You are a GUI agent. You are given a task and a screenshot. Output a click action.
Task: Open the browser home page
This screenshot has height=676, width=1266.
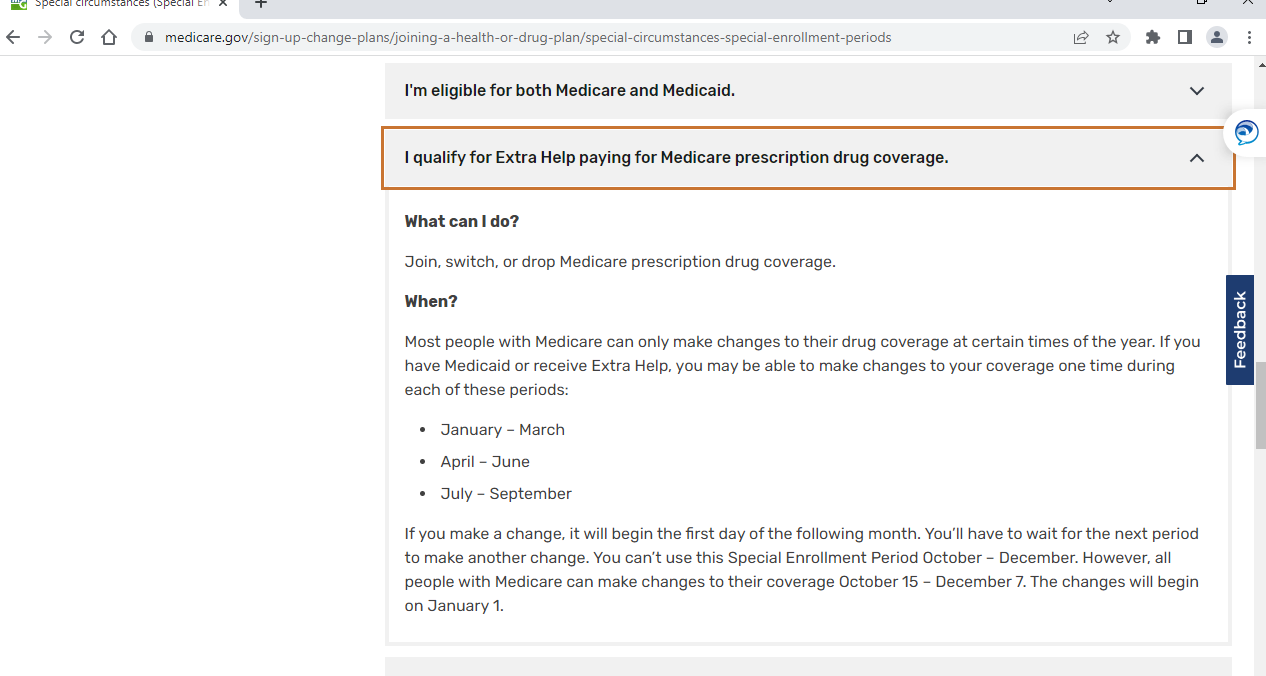(x=109, y=37)
